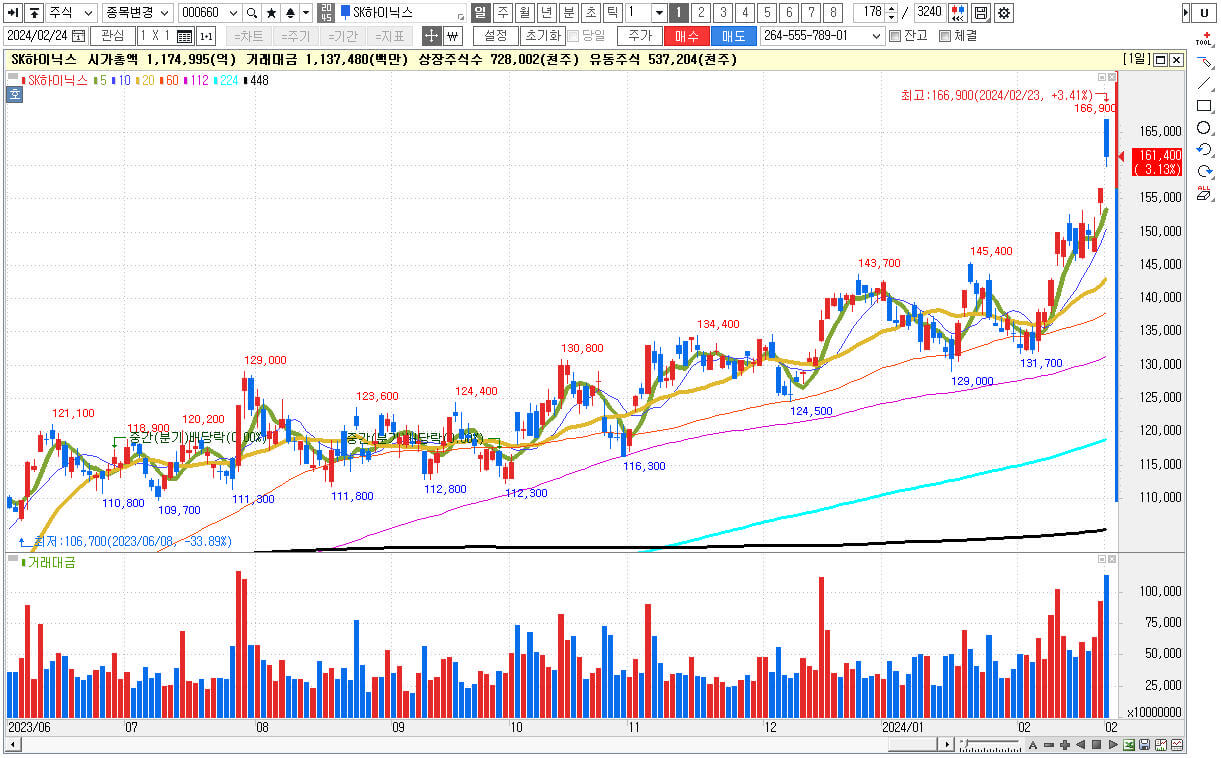Switch to 일 daily period tab
1221x758 pixels.
tap(480, 13)
